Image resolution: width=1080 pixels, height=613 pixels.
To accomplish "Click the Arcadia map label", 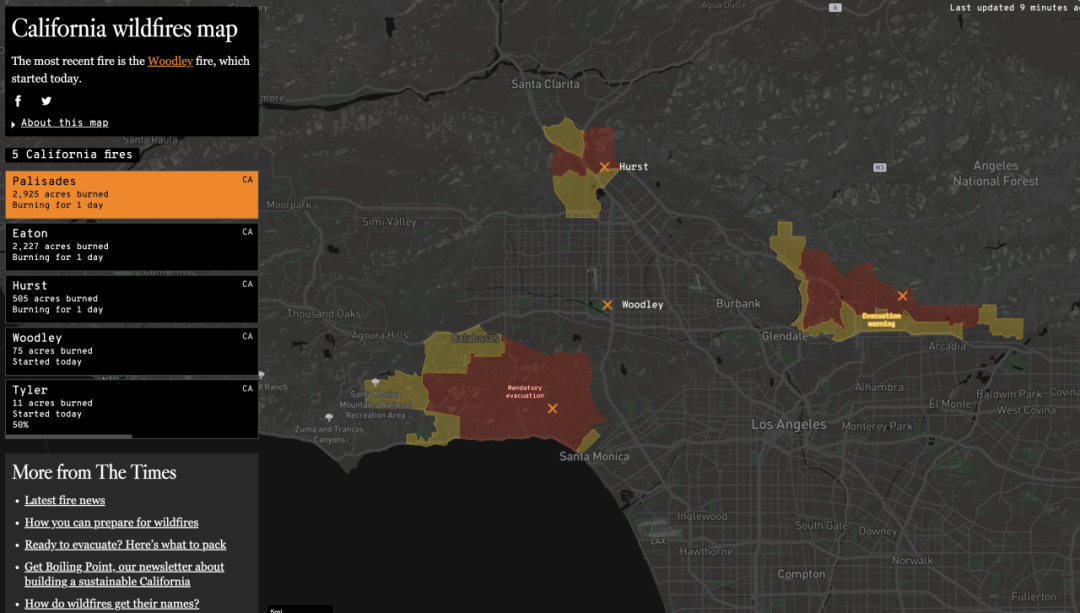I will point(947,346).
